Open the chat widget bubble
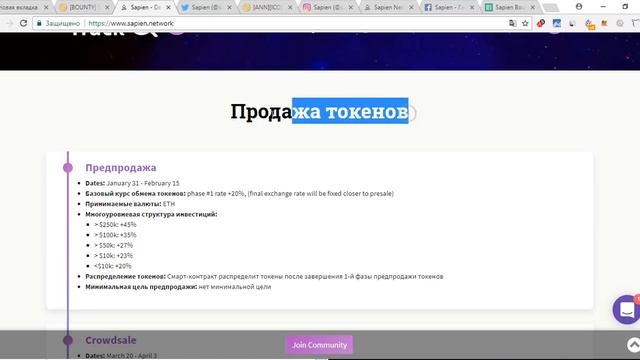 click(x=627, y=309)
